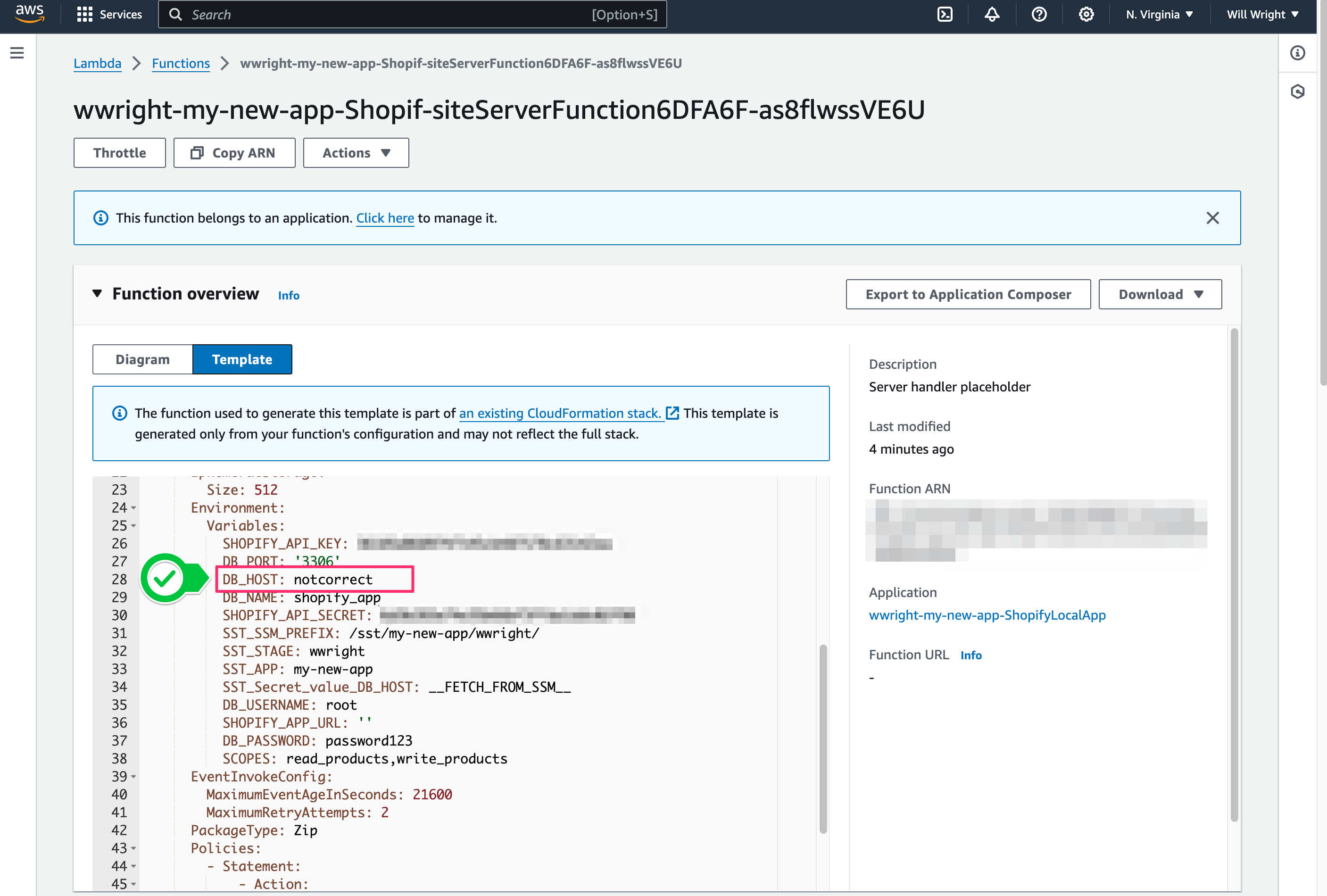Open Info link beside Function URL
Screen dimensions: 1327x896
[x=970, y=655]
